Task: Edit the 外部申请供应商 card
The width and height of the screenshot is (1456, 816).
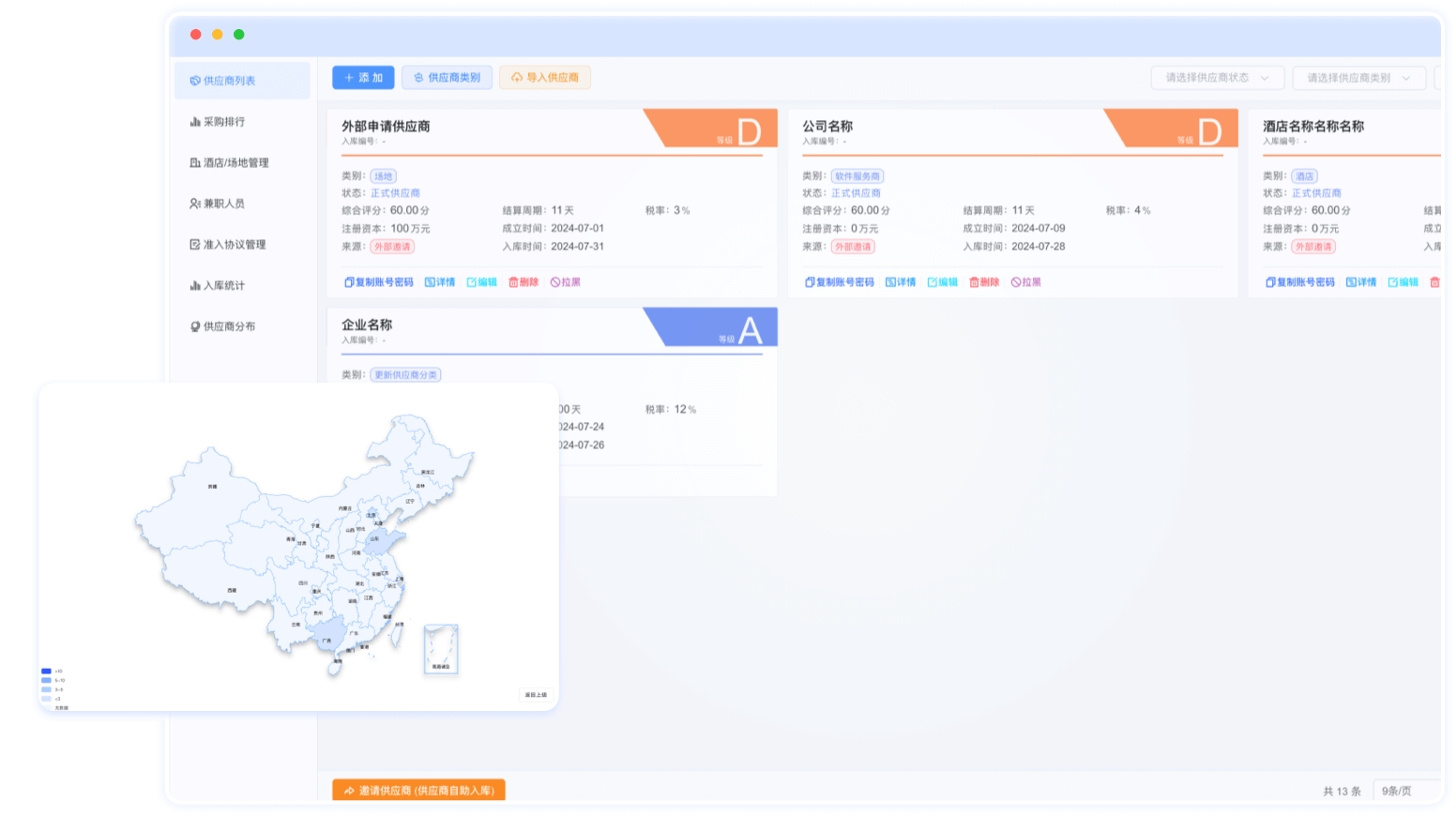Action: click(x=482, y=282)
